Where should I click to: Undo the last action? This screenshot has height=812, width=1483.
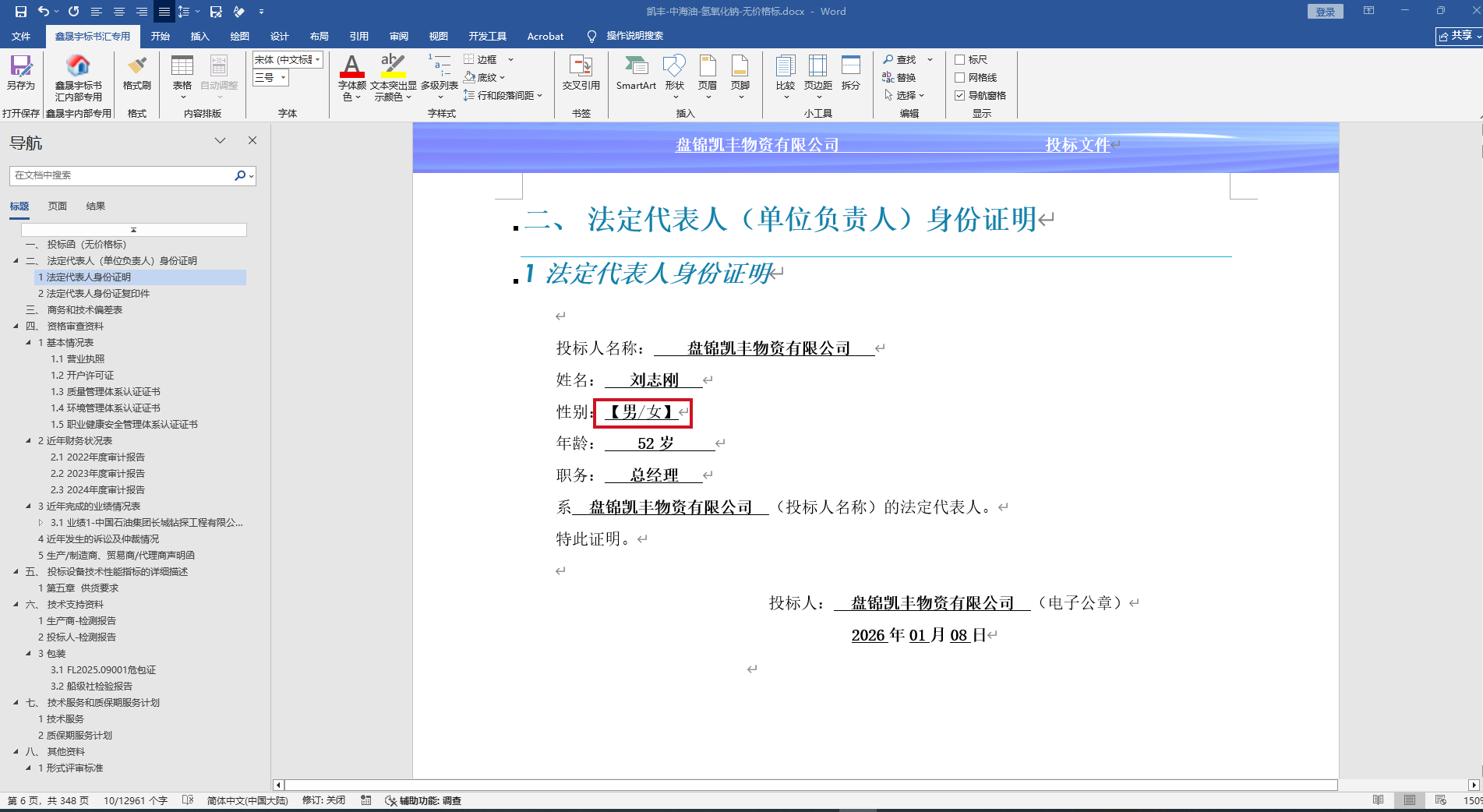coord(44,12)
